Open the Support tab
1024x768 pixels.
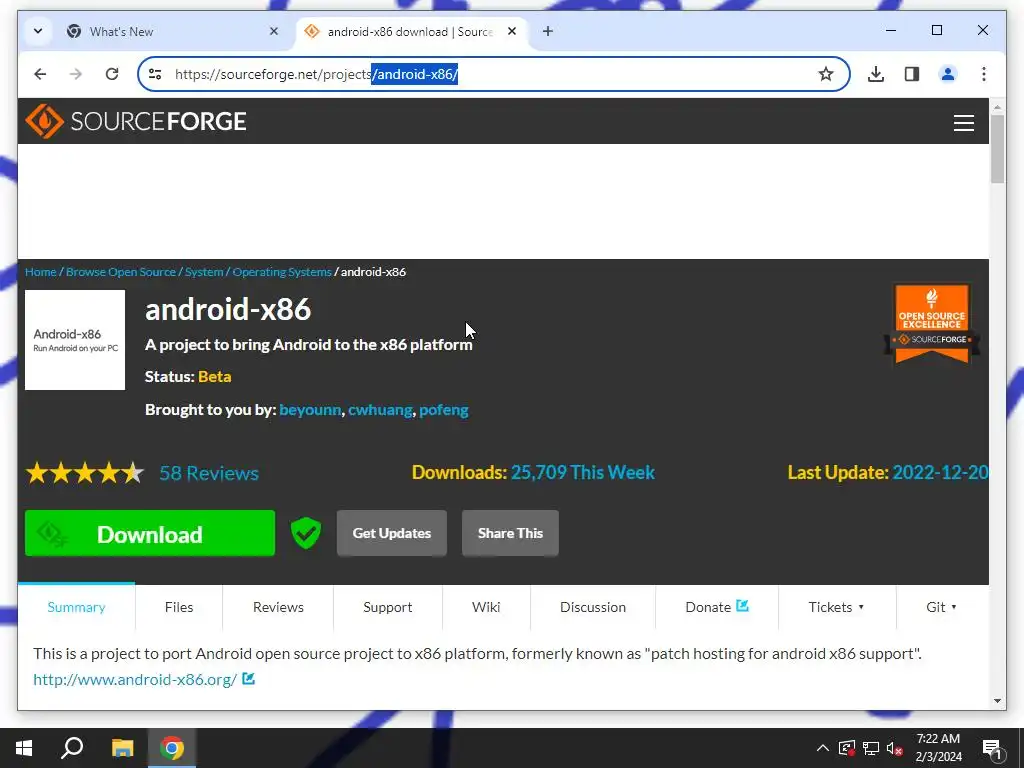tap(387, 607)
